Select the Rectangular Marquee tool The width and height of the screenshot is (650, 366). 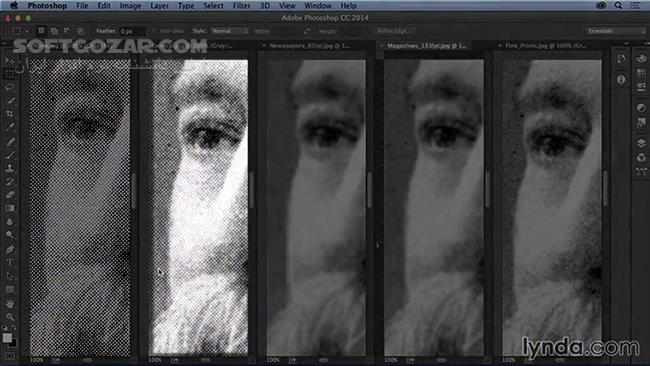pyautogui.click(x=10, y=74)
